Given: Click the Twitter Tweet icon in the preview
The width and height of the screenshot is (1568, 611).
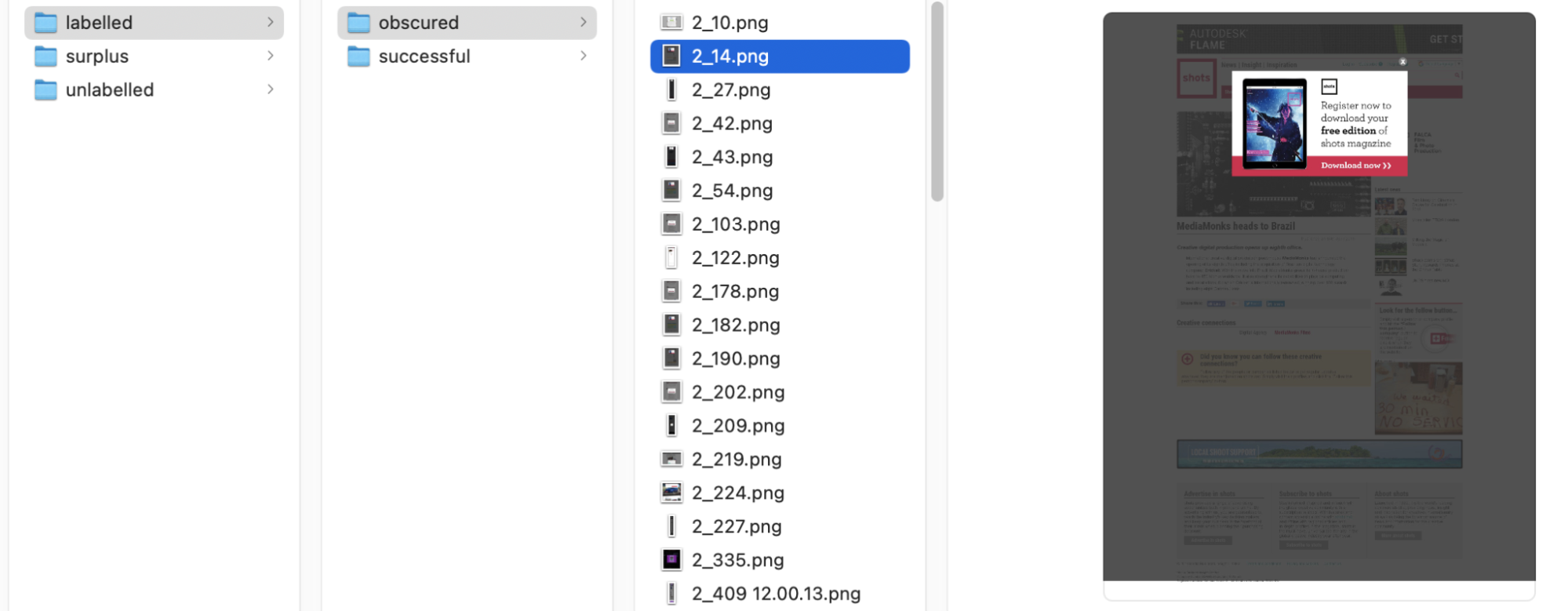Looking at the screenshot, I should point(1253,304).
